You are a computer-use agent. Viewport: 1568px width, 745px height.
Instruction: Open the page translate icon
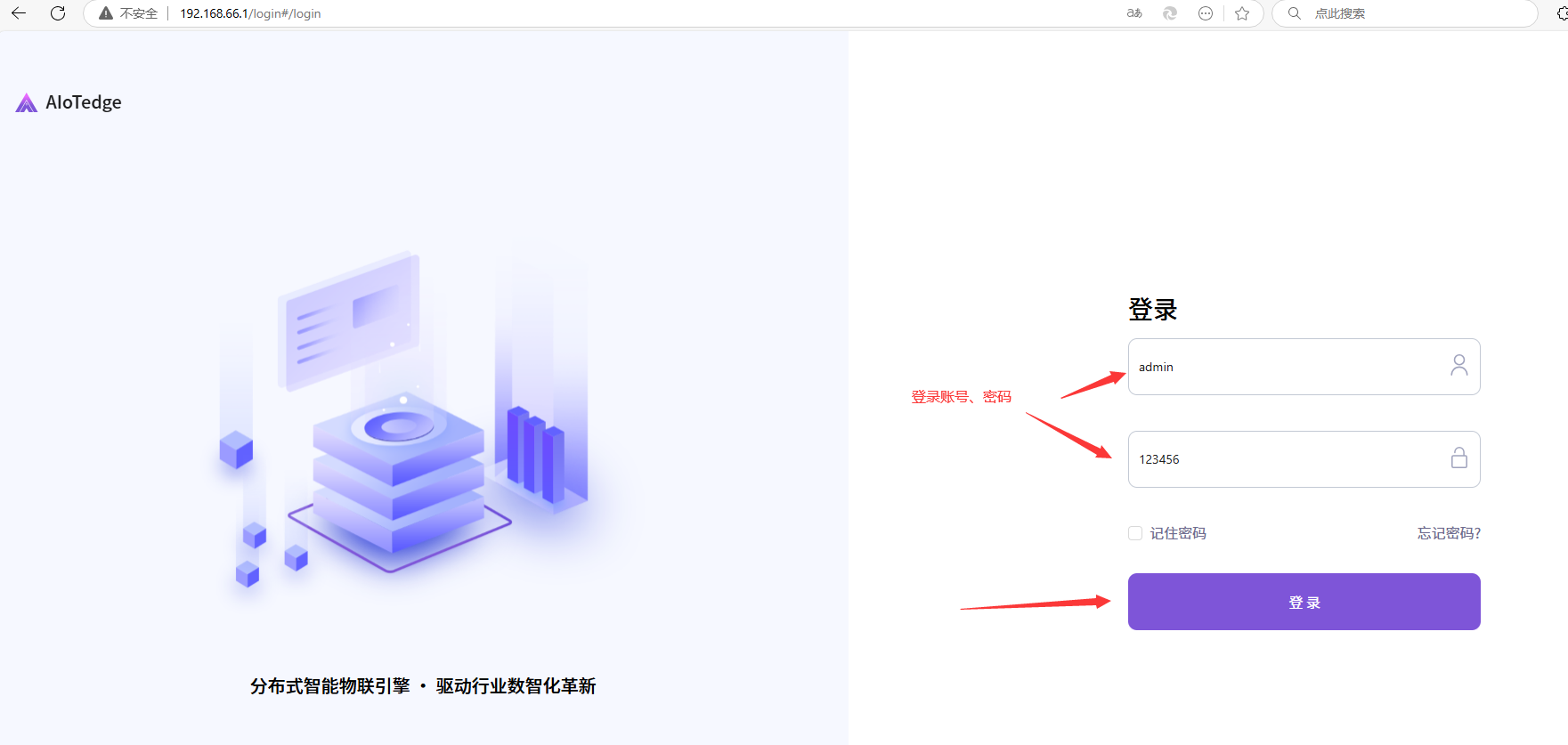(x=1134, y=13)
